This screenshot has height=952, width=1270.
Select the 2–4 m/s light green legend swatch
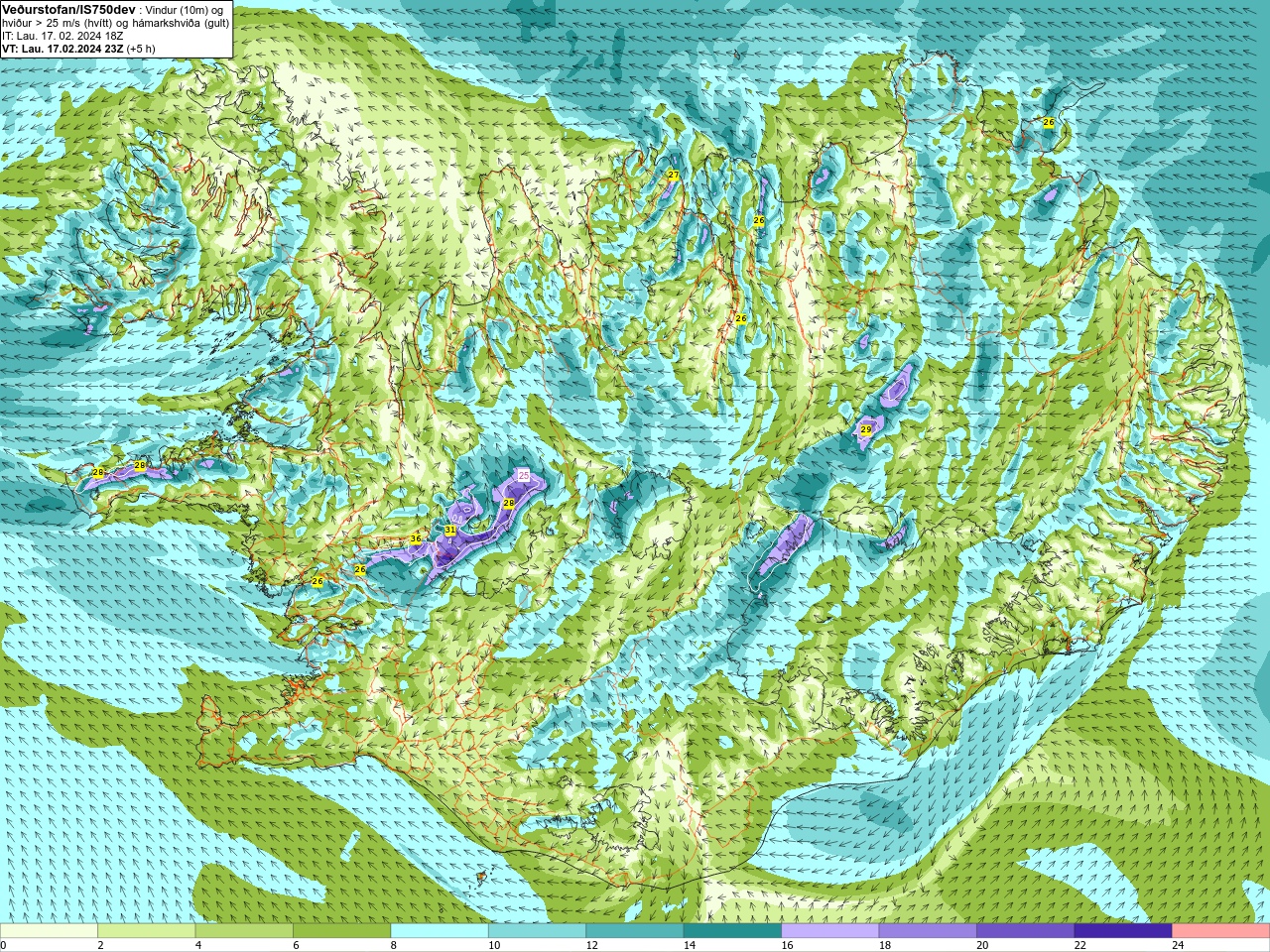[147, 931]
